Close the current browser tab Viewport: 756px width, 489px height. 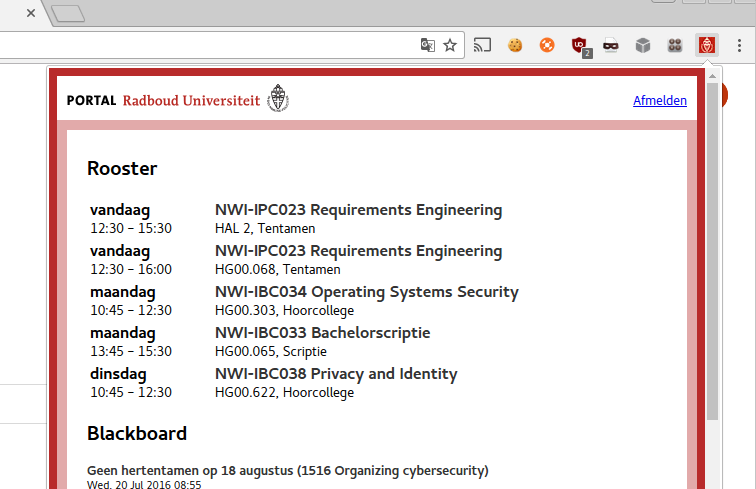click(x=31, y=14)
